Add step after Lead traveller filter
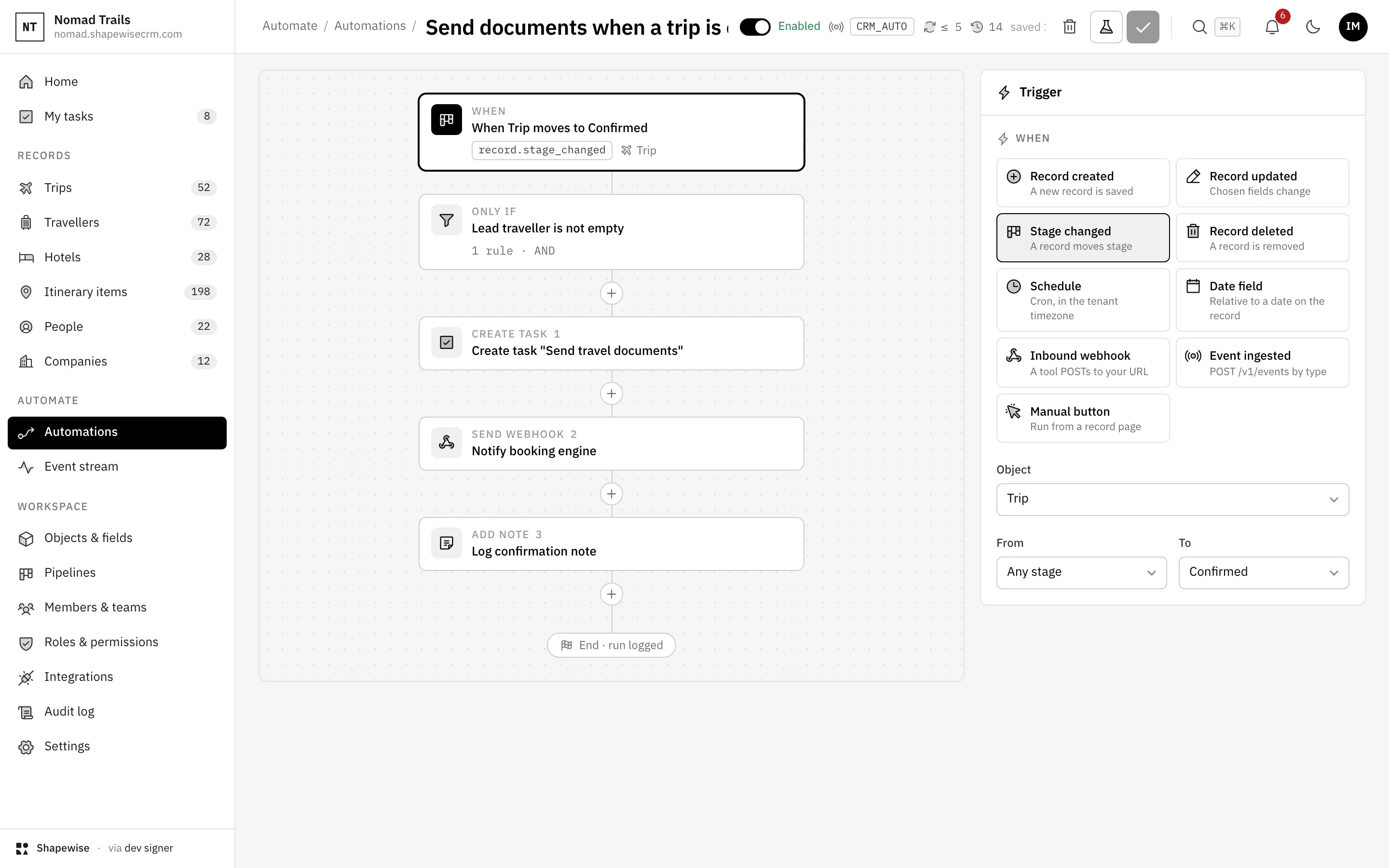Viewport: 1389px width, 868px height. [611, 293]
